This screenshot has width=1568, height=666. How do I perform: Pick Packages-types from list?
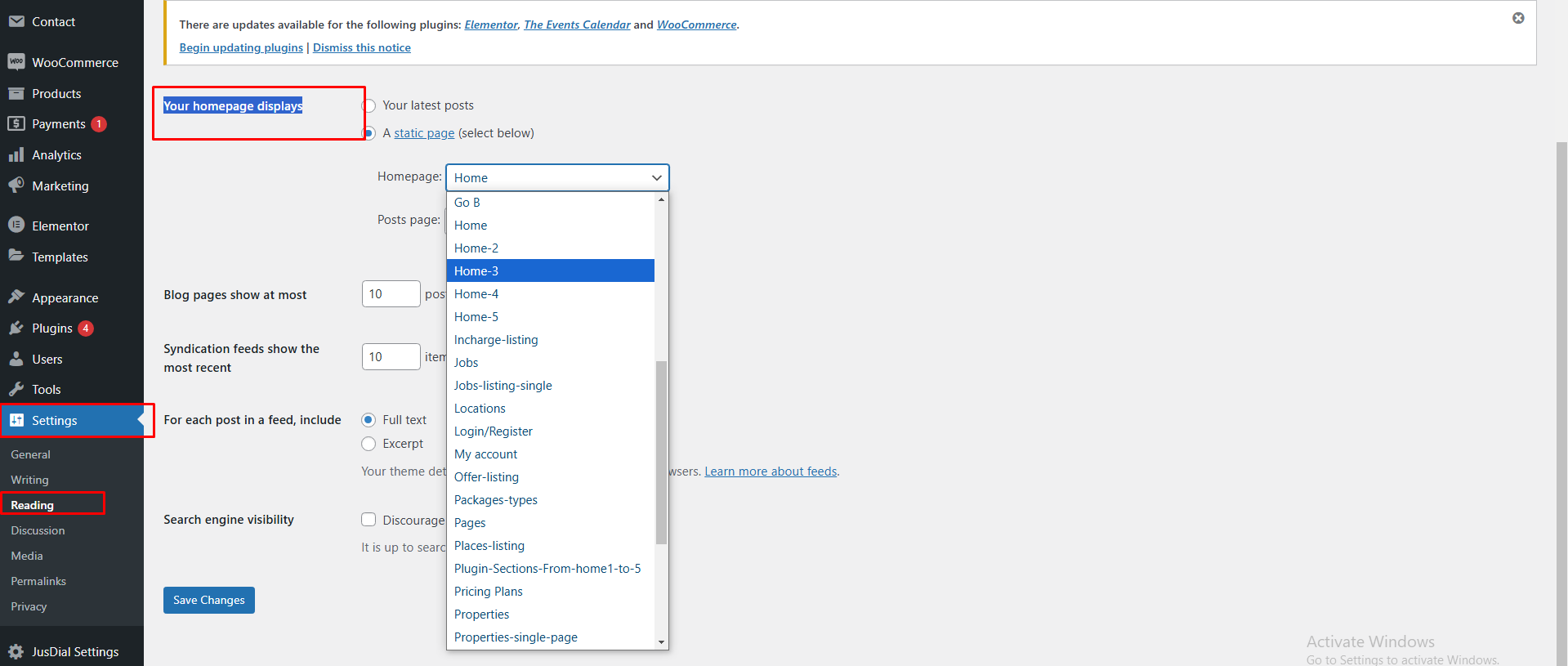(551, 500)
